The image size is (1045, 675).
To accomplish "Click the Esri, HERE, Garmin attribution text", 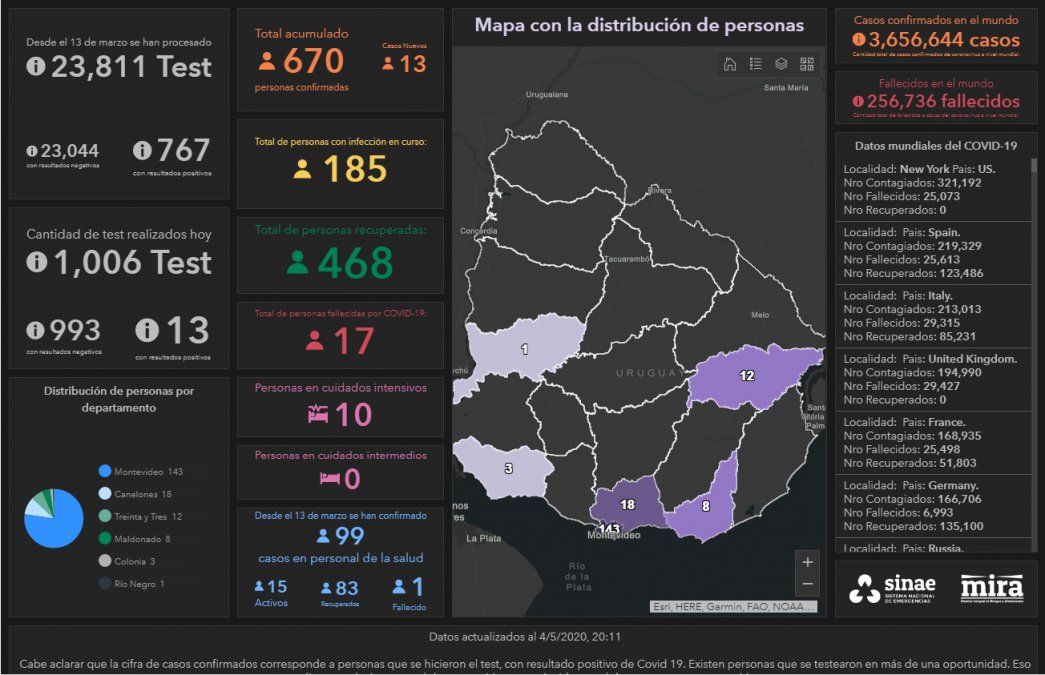I will tap(734, 607).
